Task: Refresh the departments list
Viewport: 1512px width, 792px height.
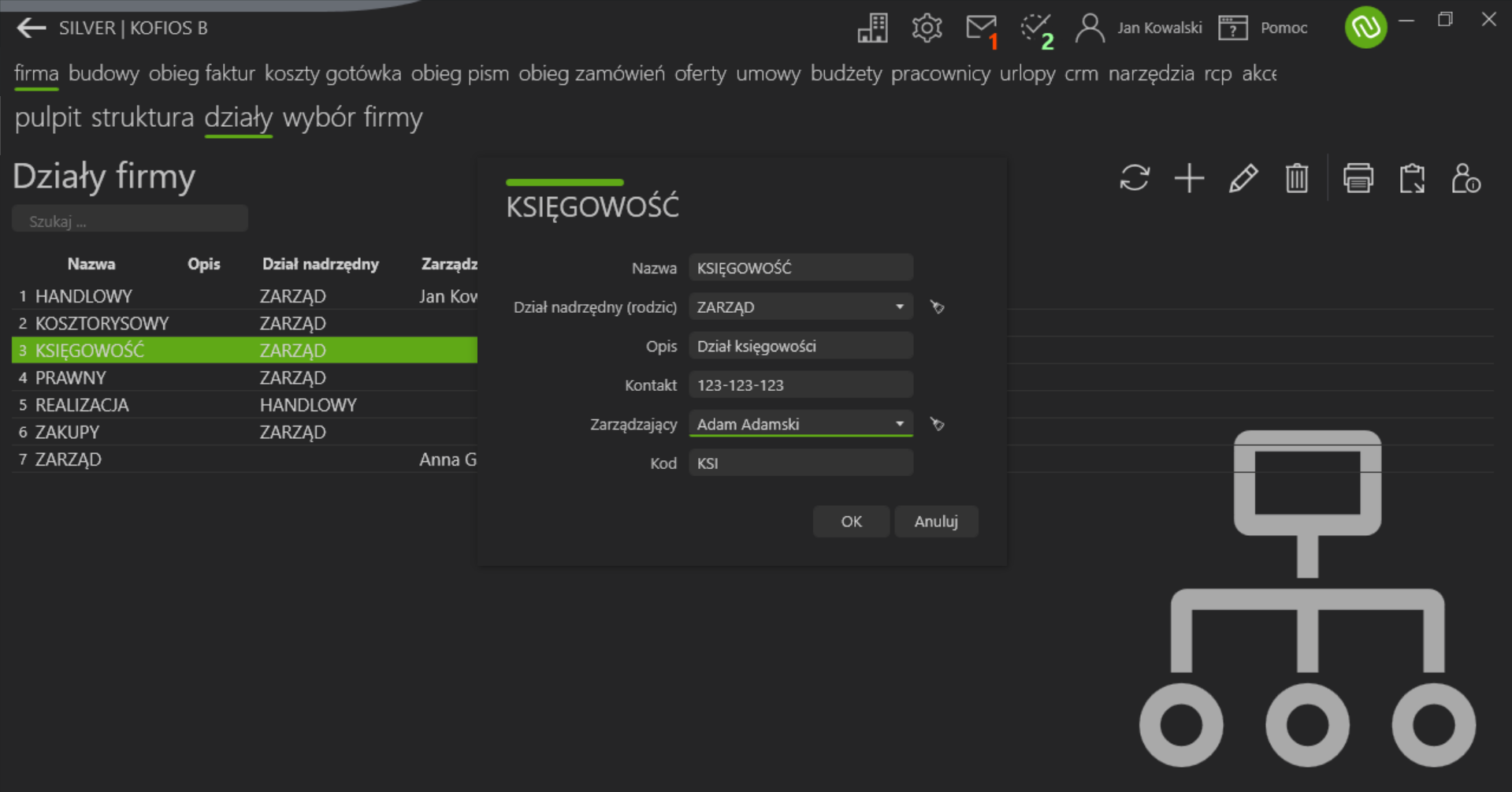Action: [x=1135, y=178]
